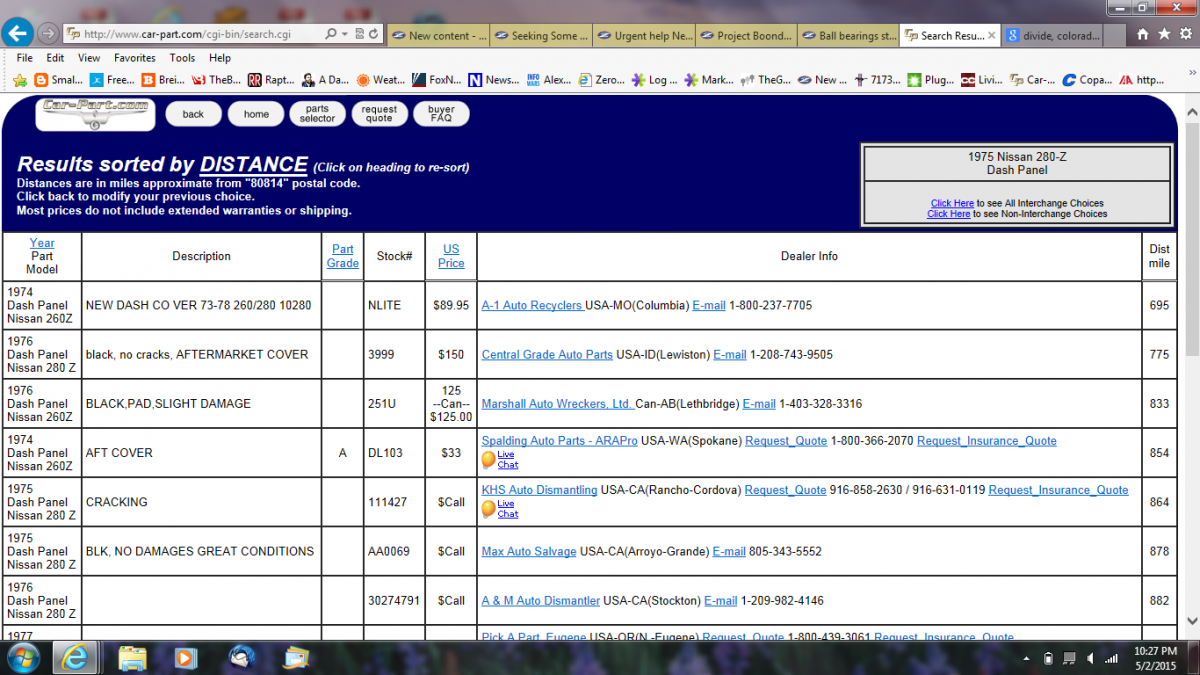Click the browser Forward arrow button
Screen dimensions: 1200x675
[47, 33]
